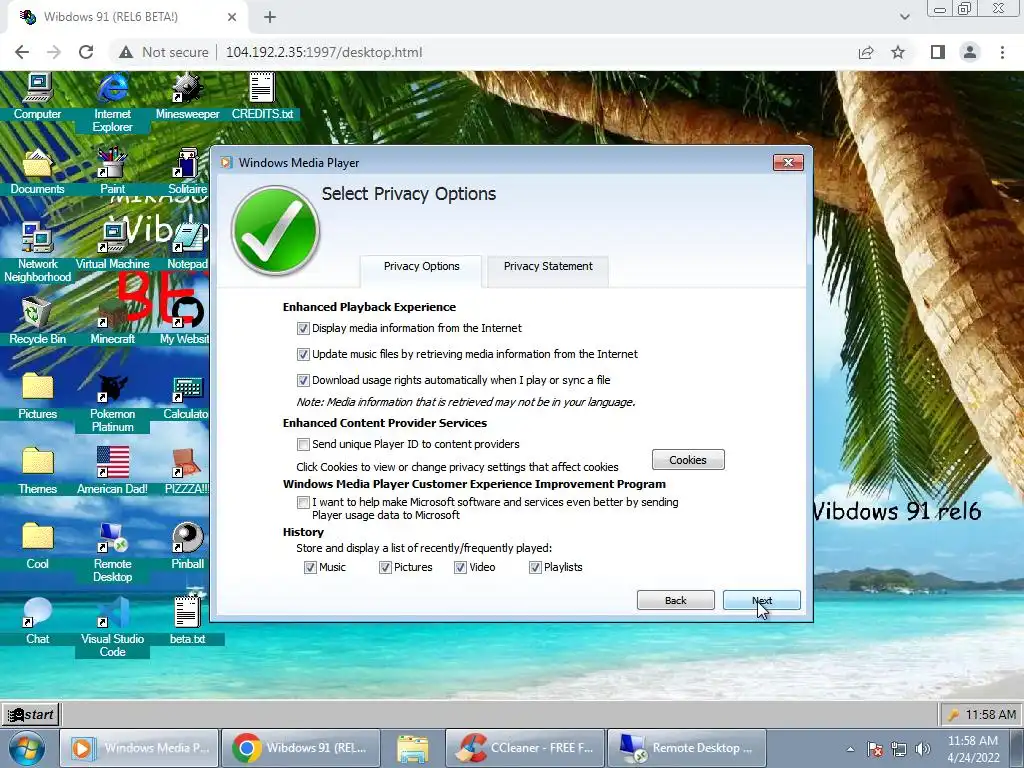
Task: Open the Themes folder icon
Action: pyautogui.click(x=37, y=472)
